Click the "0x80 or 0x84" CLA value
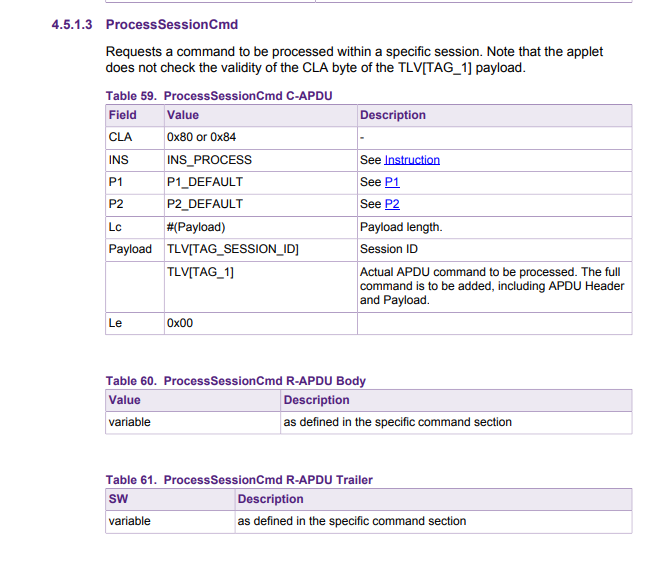The width and height of the screenshot is (646, 568). tap(201, 137)
